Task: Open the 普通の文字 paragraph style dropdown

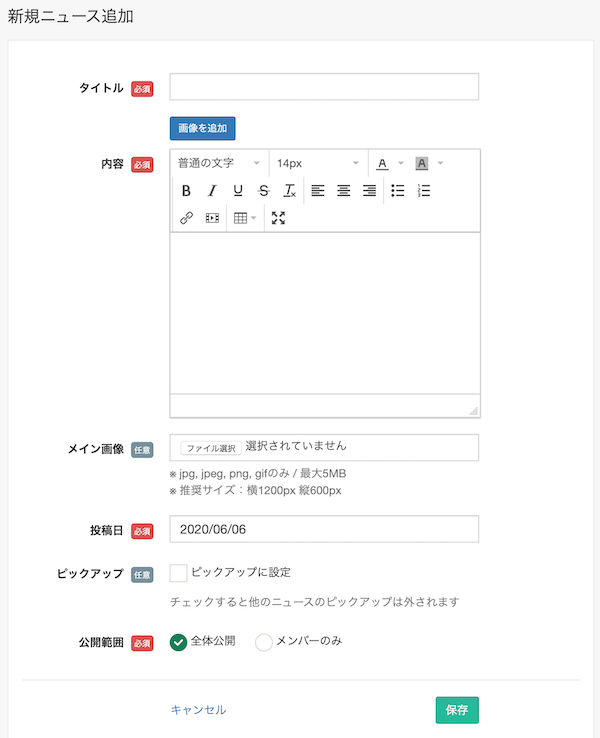Action: 219,163
